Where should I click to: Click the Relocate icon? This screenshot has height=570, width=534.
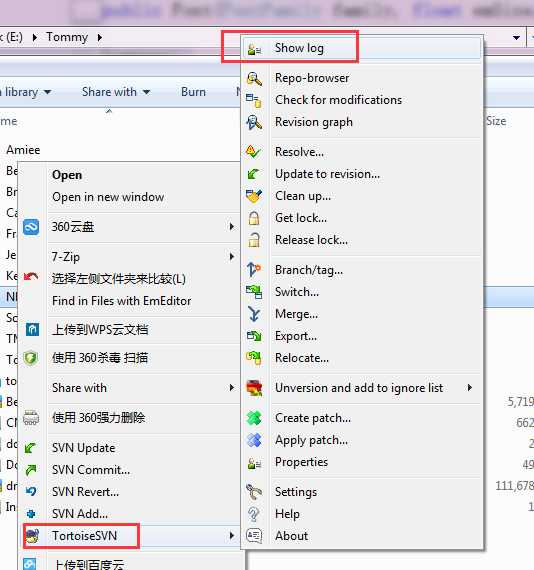pos(254,358)
